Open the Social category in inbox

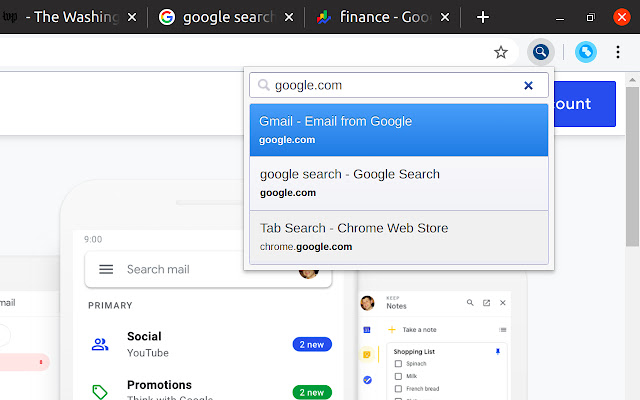[145, 344]
